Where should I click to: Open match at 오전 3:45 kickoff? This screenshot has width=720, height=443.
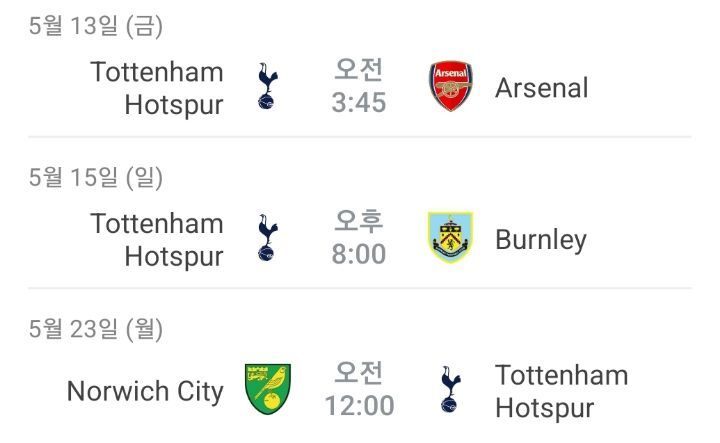click(x=359, y=86)
